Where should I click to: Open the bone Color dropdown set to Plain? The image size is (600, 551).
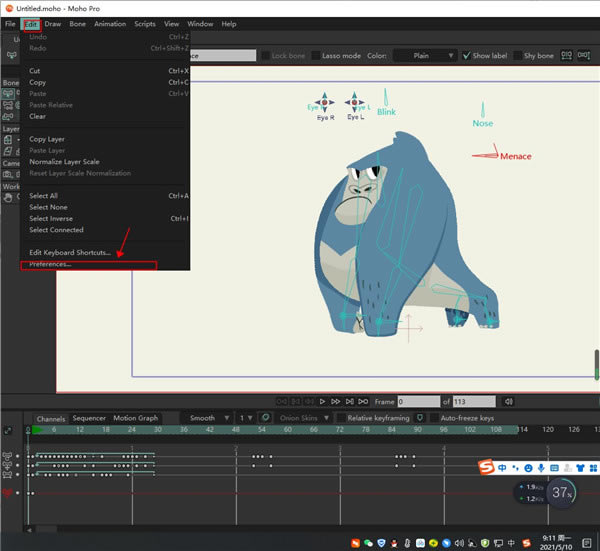point(425,56)
